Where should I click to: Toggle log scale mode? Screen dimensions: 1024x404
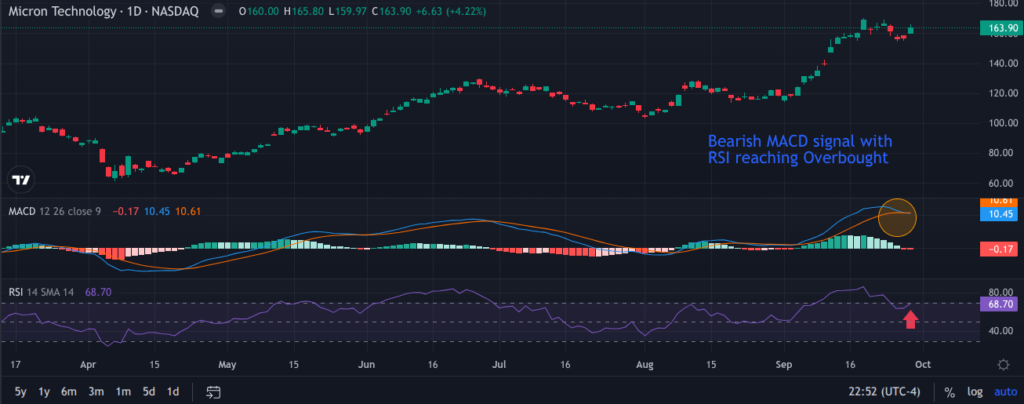pos(974,392)
